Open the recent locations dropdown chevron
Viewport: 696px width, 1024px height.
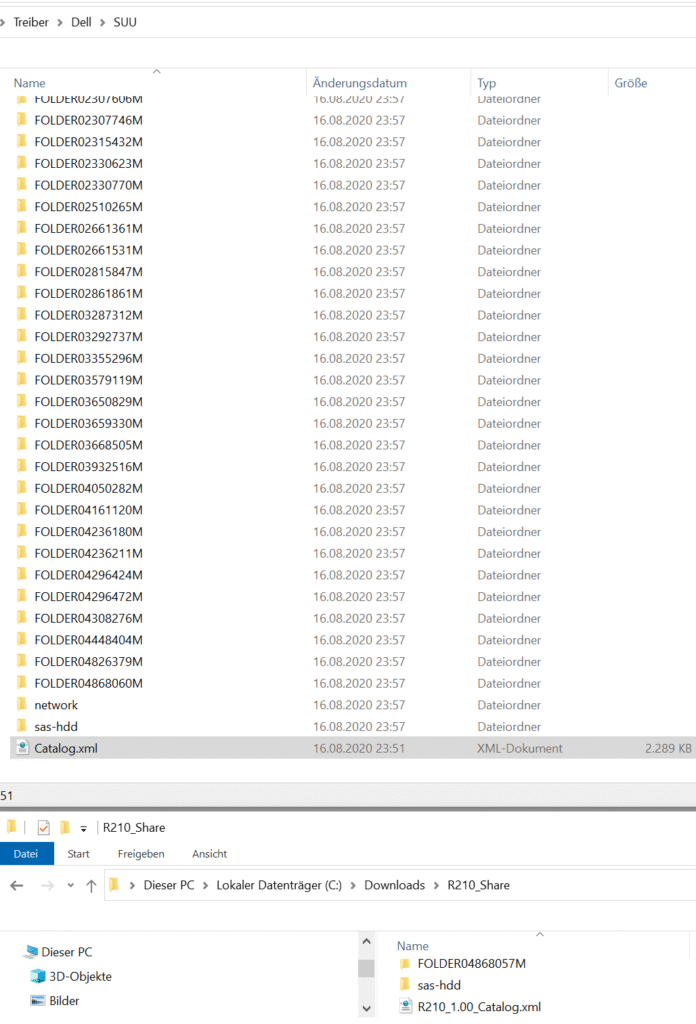pos(70,885)
